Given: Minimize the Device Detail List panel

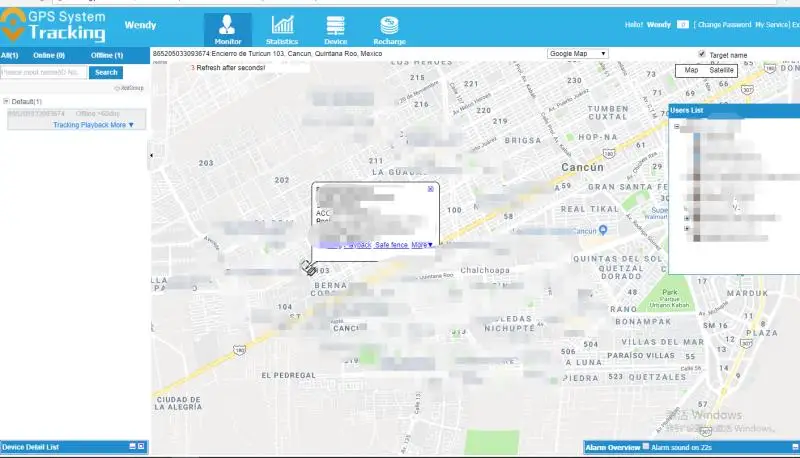Looking at the screenshot, I should click(x=133, y=446).
